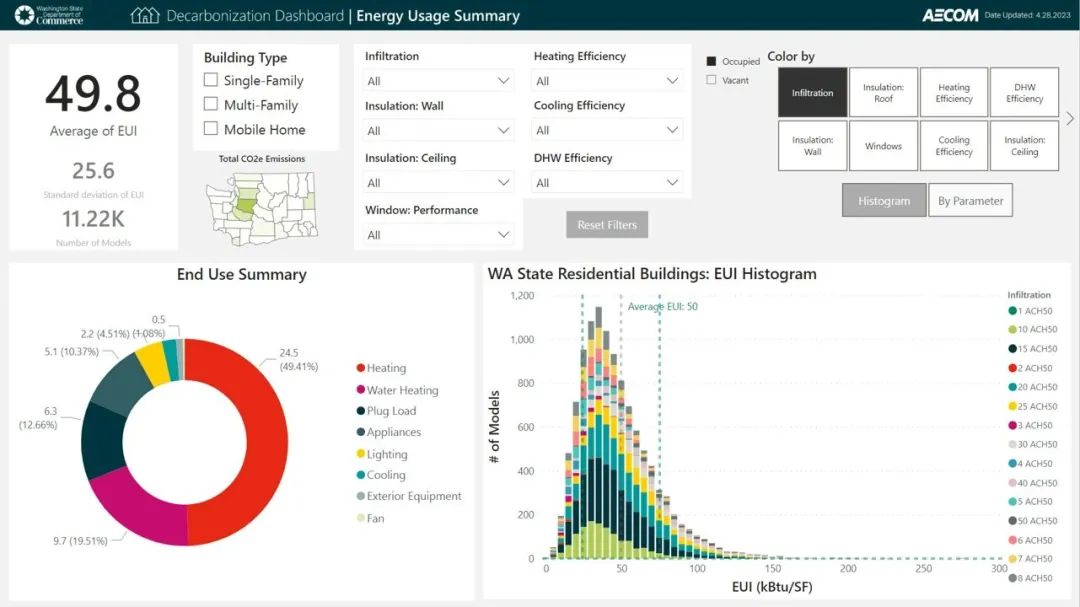The height and width of the screenshot is (607, 1080).
Task: Click the Heating legend dot in End Use Summary
Action: point(358,368)
